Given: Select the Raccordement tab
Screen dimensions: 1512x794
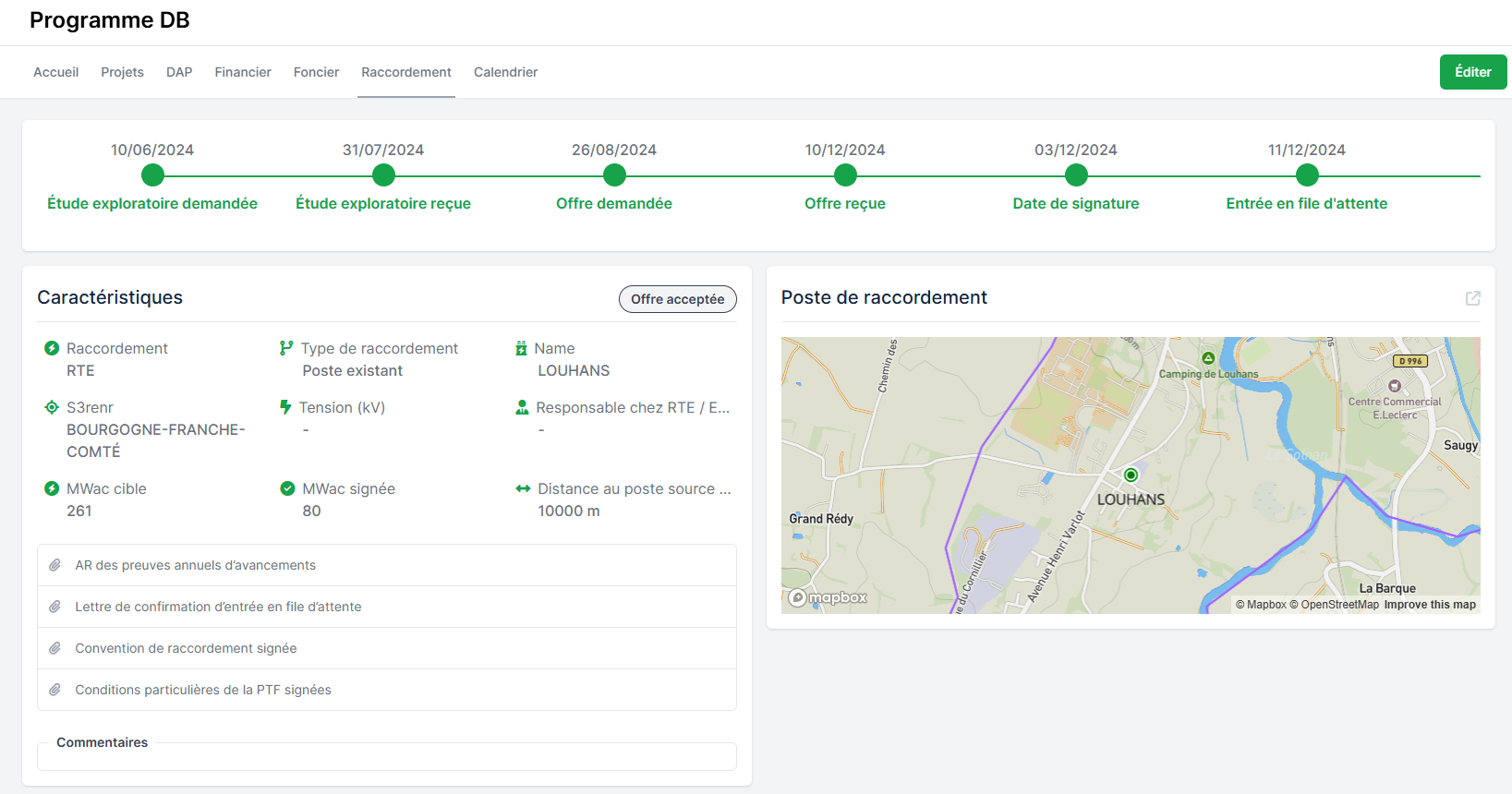Looking at the screenshot, I should [x=406, y=72].
